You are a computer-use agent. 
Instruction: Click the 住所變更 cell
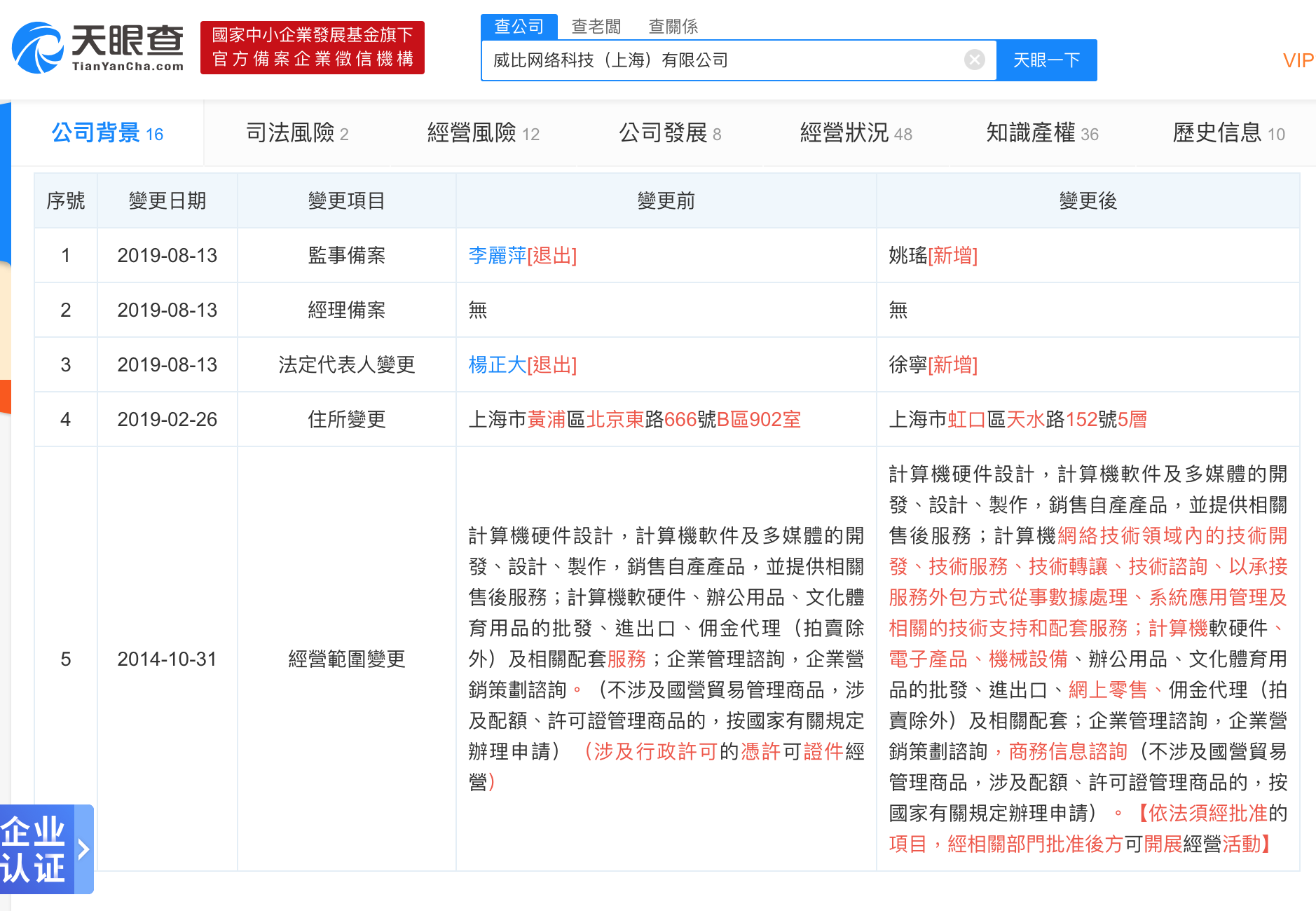tap(347, 420)
